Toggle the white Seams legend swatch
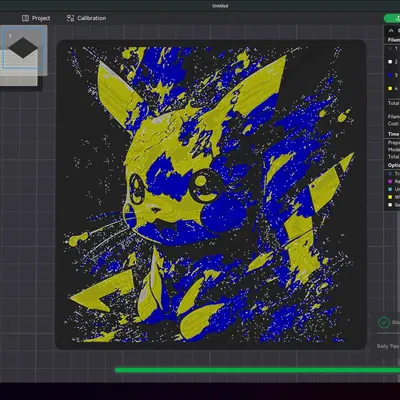 click(390, 205)
